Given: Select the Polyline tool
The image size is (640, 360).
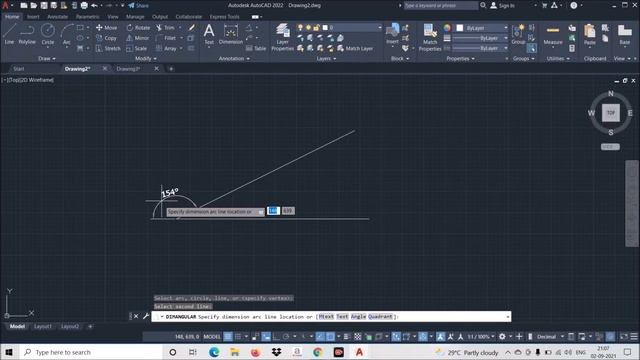Looking at the screenshot, I should tap(27, 33).
